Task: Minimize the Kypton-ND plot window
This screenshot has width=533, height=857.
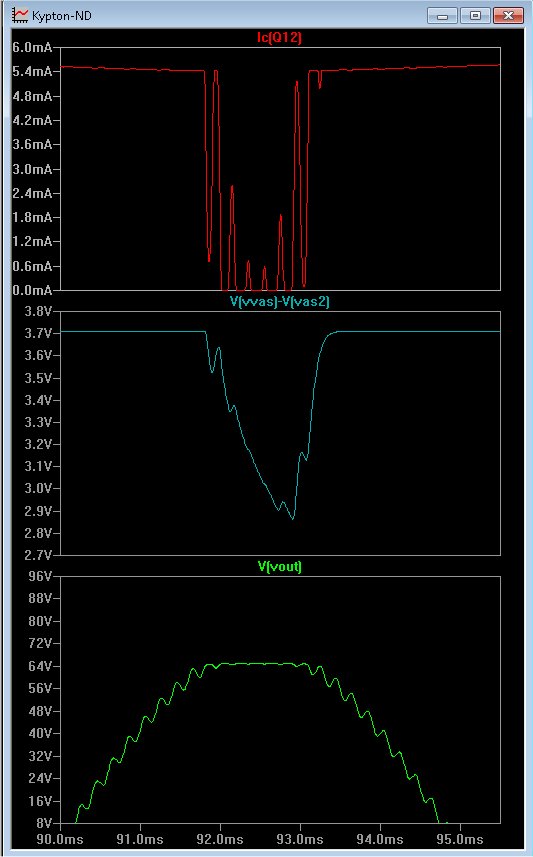Action: [x=443, y=15]
